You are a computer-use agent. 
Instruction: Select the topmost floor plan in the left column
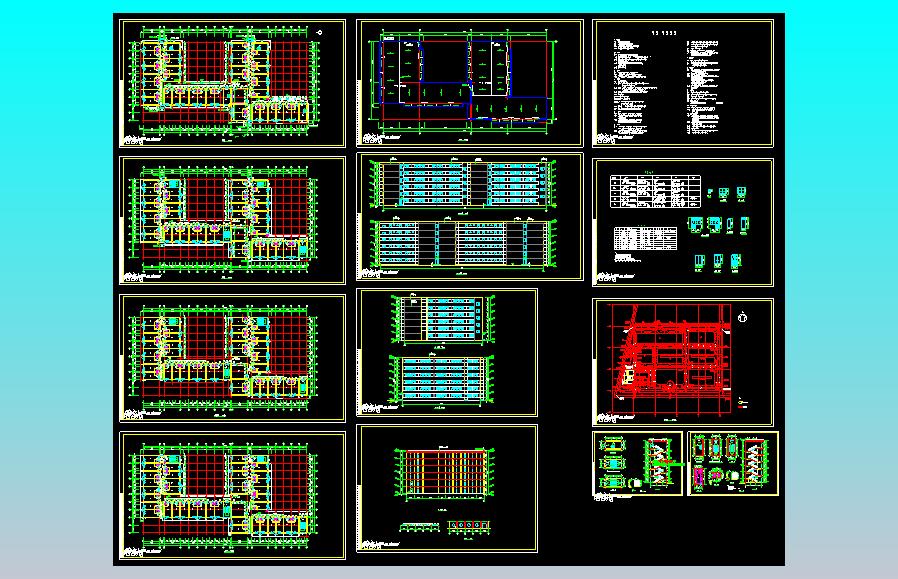click(232, 83)
